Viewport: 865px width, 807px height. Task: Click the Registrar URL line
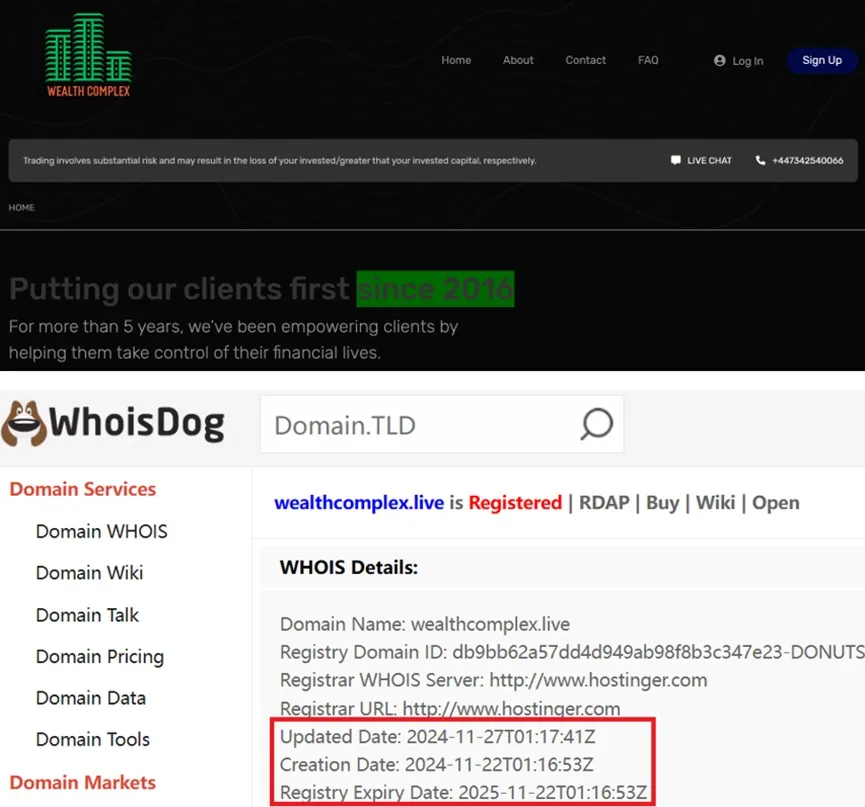click(x=450, y=708)
